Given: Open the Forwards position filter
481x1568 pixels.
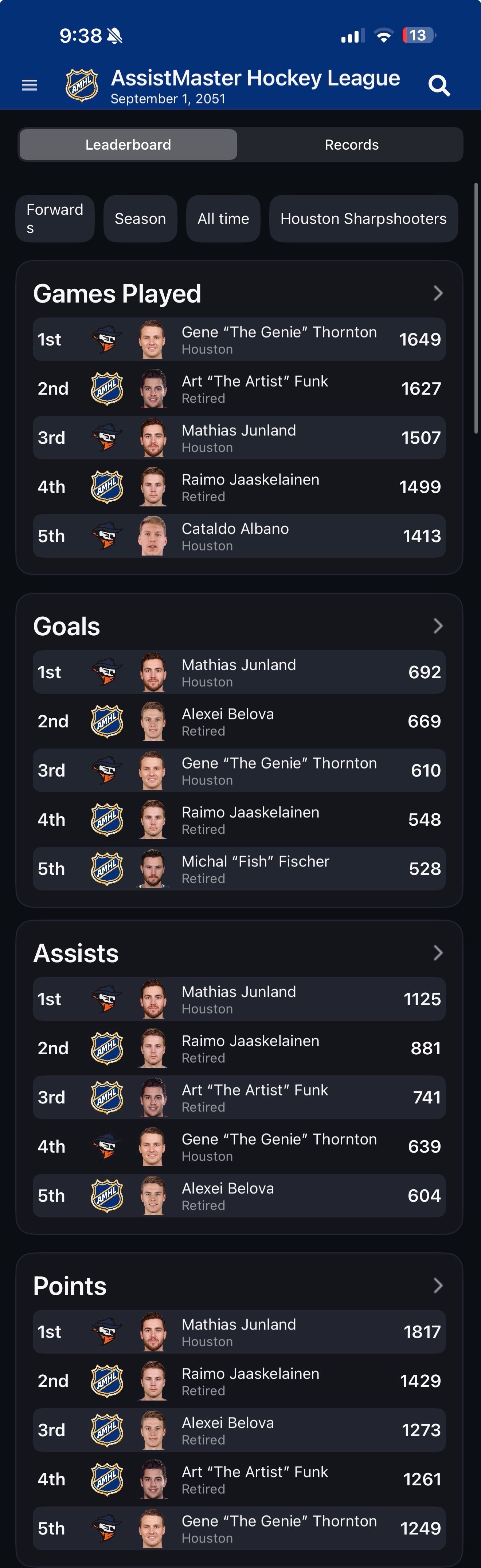Looking at the screenshot, I should click(55, 218).
